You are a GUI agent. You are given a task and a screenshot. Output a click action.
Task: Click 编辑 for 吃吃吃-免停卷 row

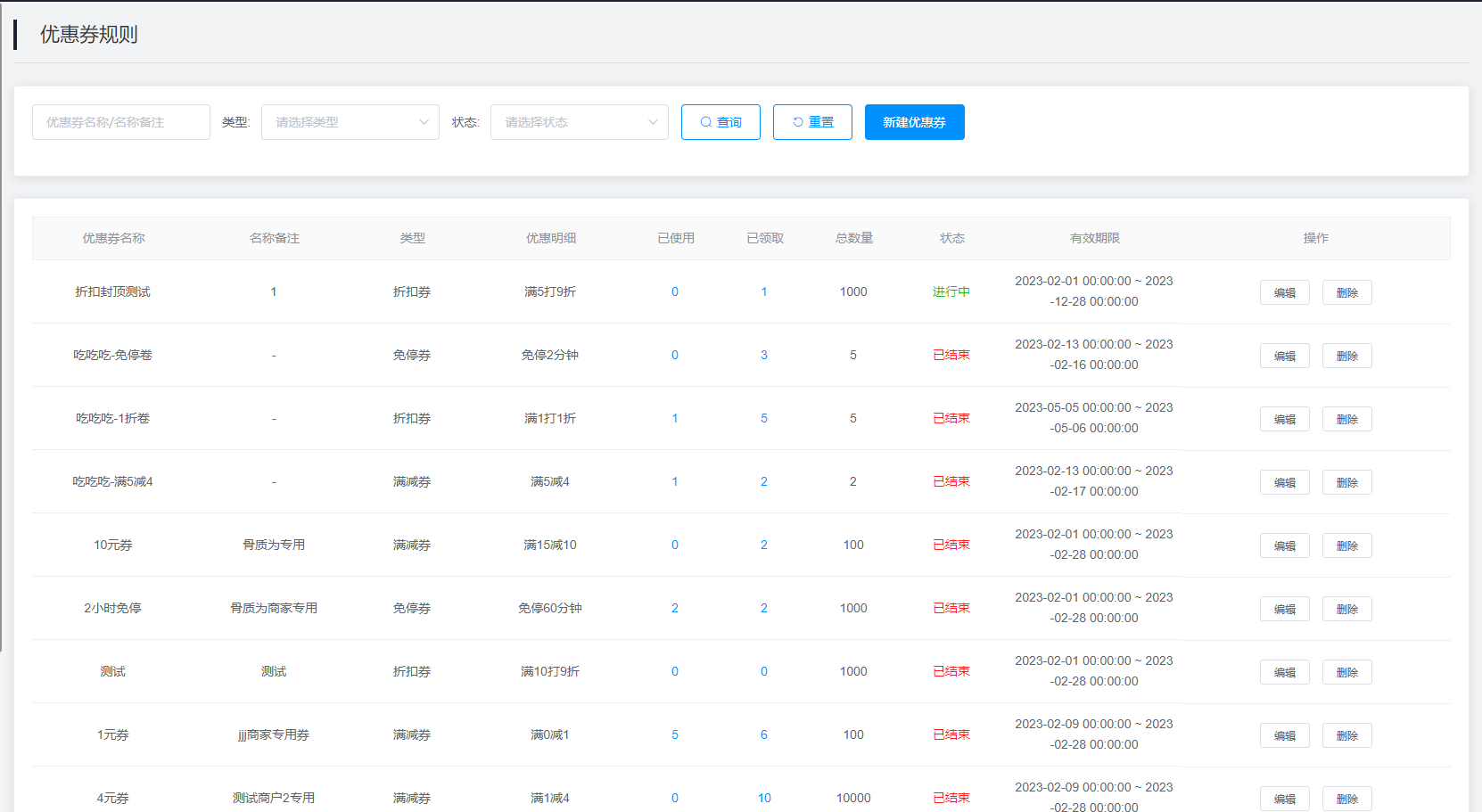click(x=1284, y=356)
